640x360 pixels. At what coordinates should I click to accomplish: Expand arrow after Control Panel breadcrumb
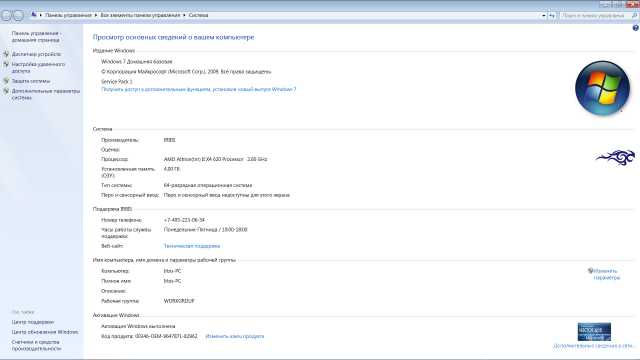click(x=96, y=15)
